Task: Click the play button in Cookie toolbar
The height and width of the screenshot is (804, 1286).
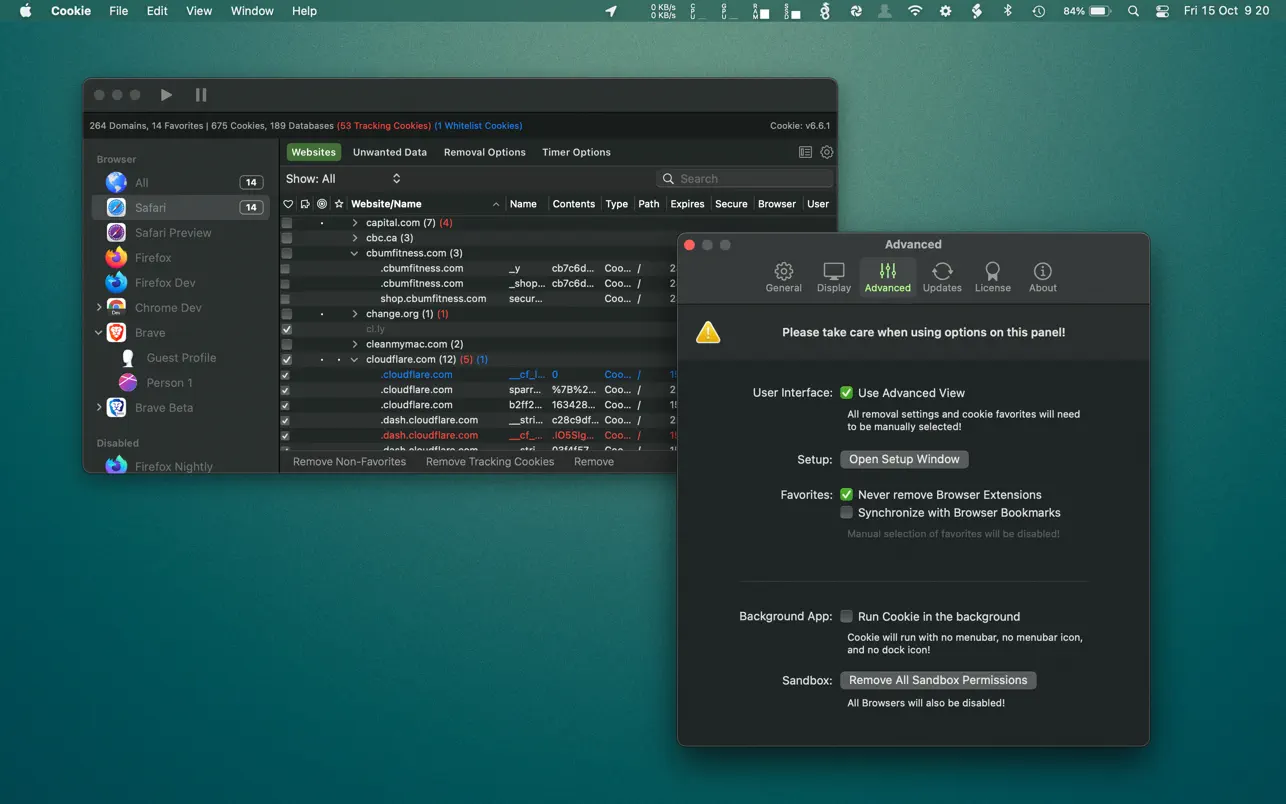Action: (166, 95)
